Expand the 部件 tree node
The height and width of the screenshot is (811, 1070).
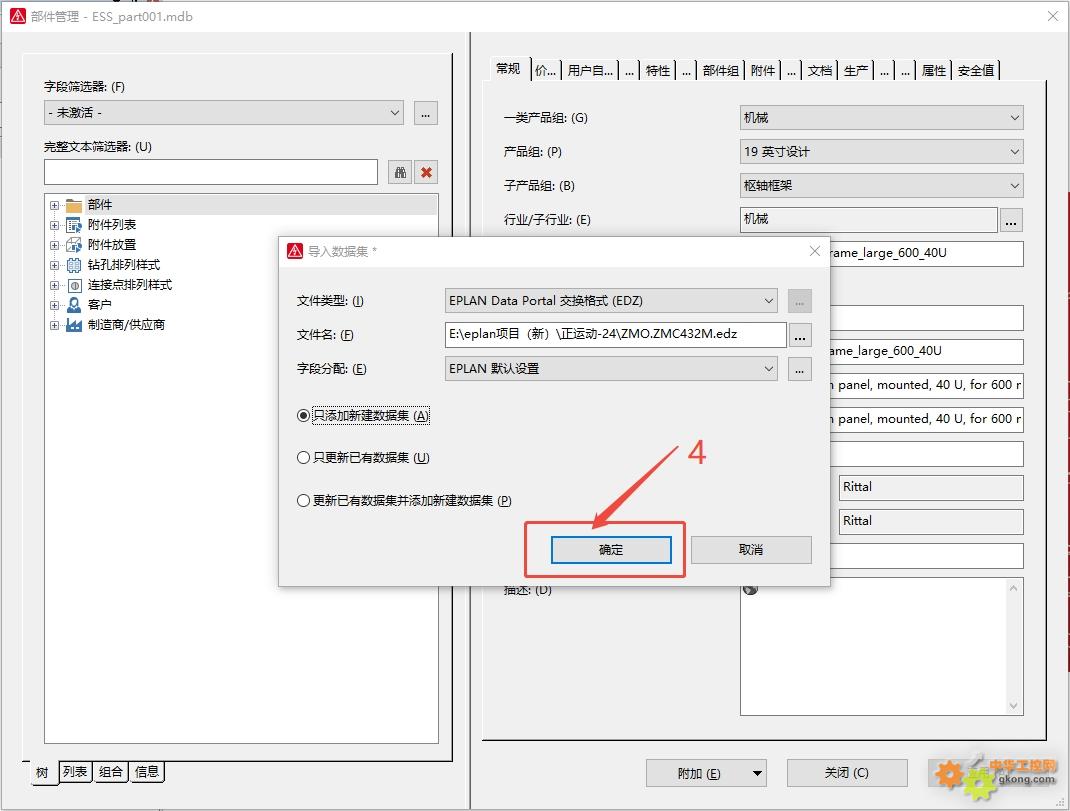point(54,205)
